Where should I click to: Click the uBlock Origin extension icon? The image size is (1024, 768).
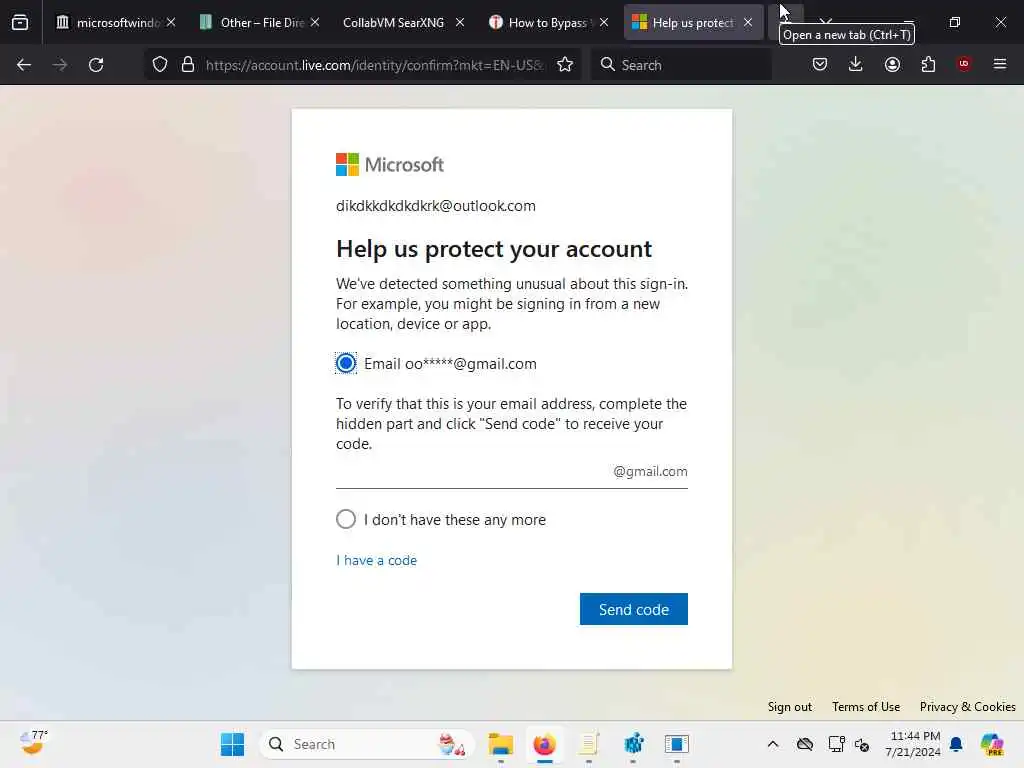964,64
